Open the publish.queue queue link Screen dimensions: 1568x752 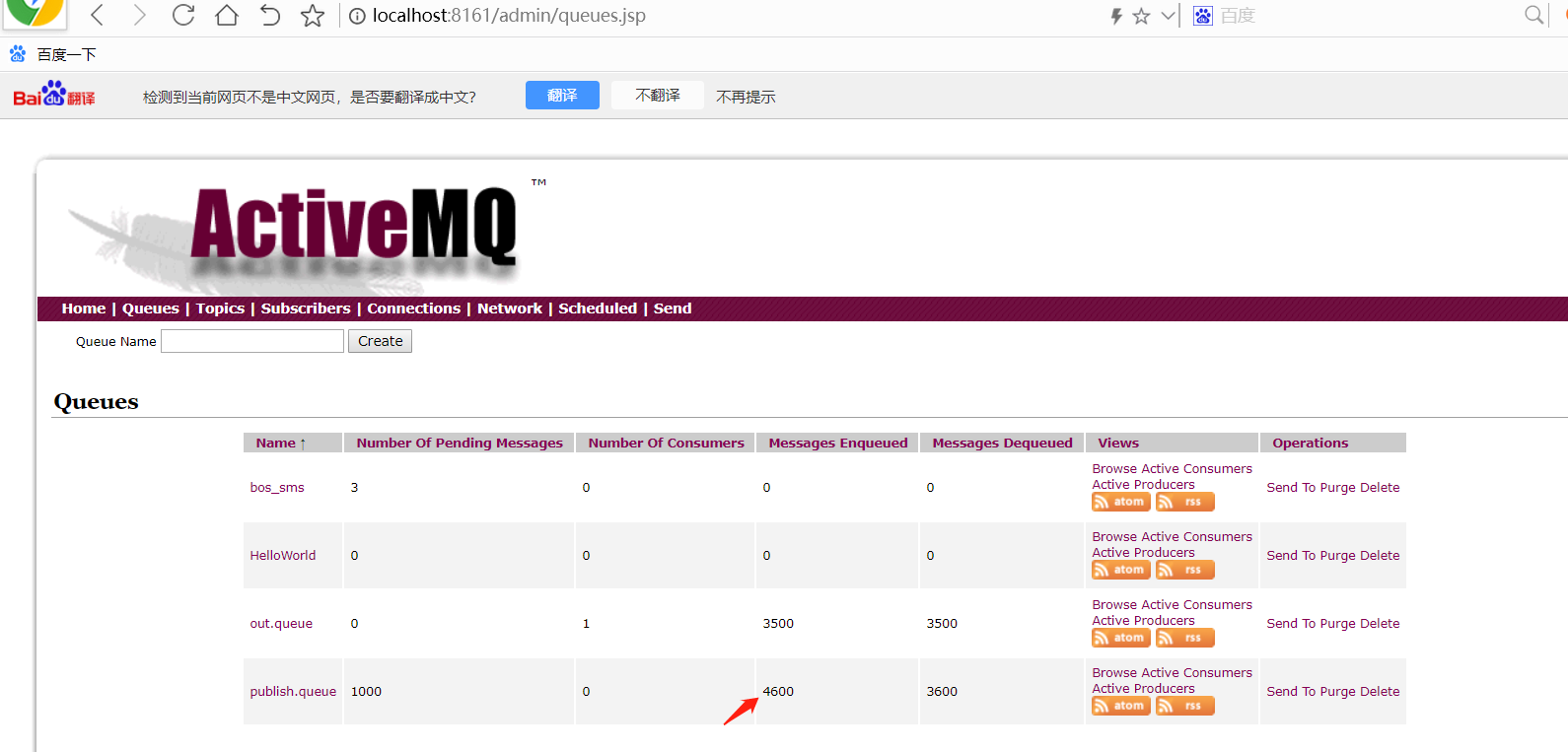(293, 692)
